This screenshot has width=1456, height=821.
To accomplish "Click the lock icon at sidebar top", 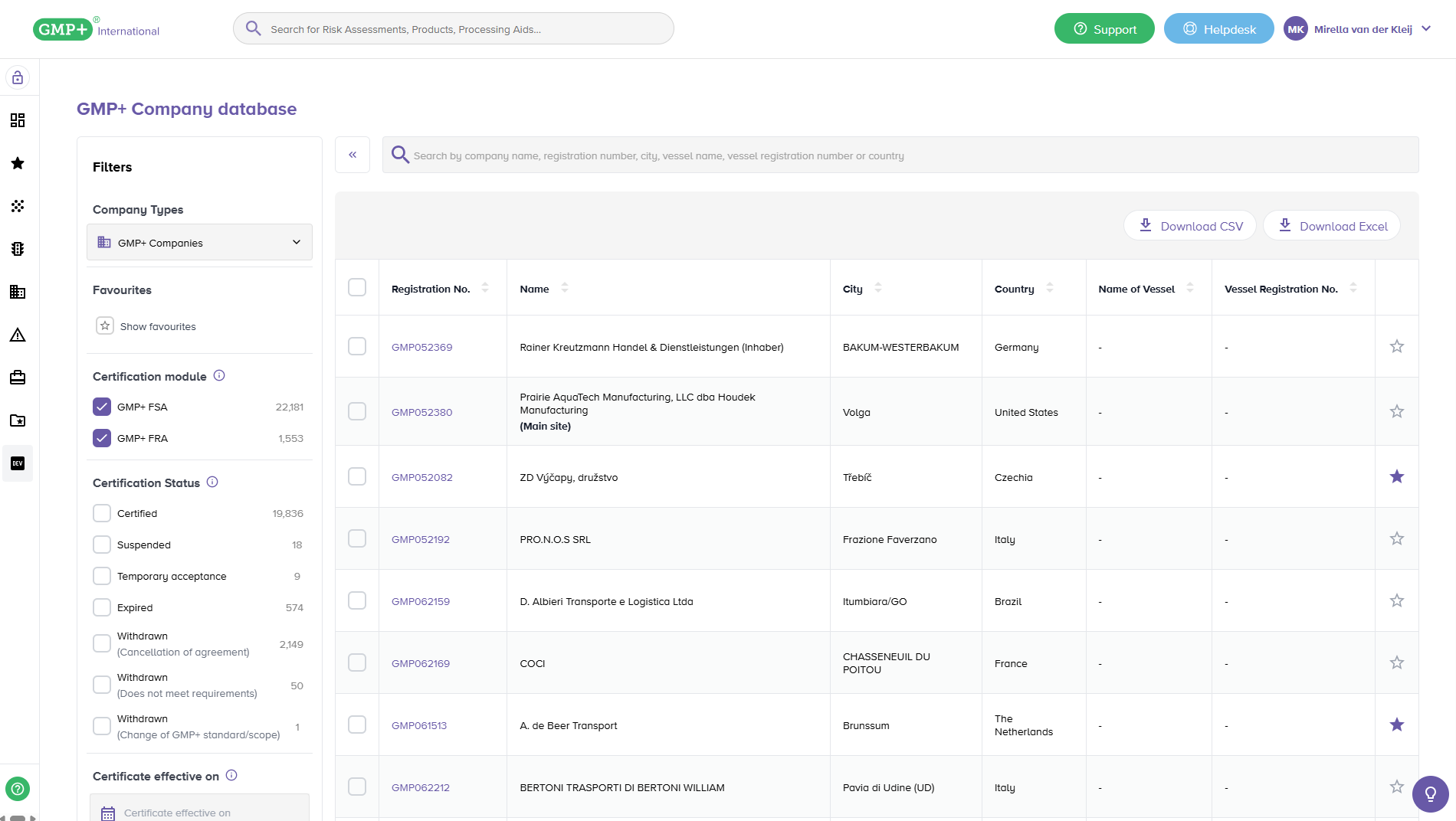I will point(16,77).
